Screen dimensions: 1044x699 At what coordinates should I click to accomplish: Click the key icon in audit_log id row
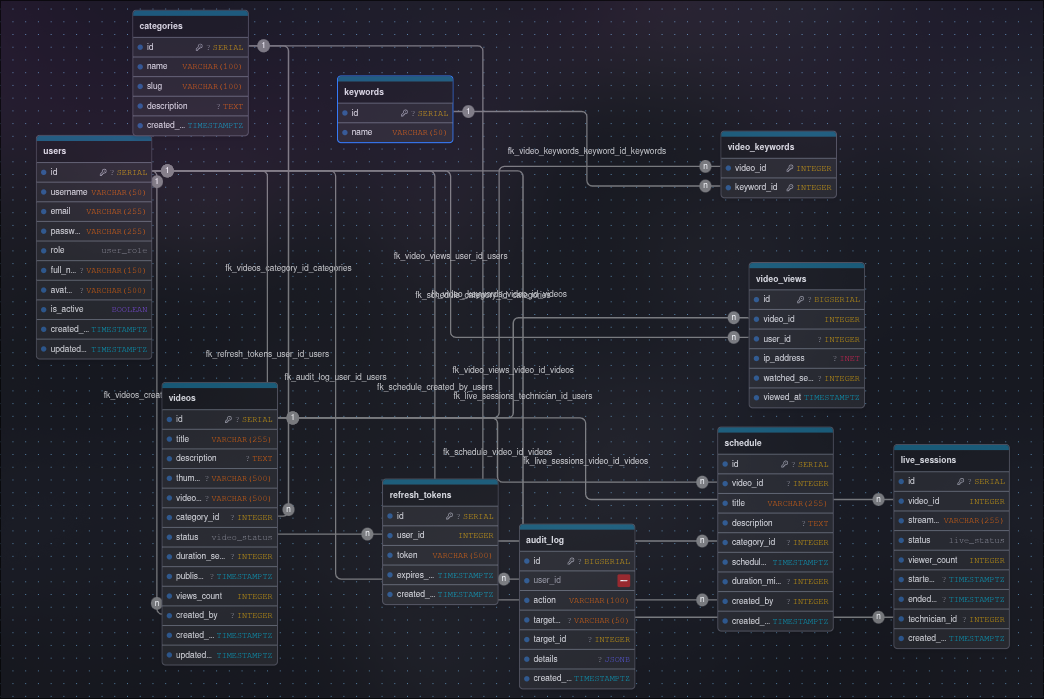(x=571, y=561)
